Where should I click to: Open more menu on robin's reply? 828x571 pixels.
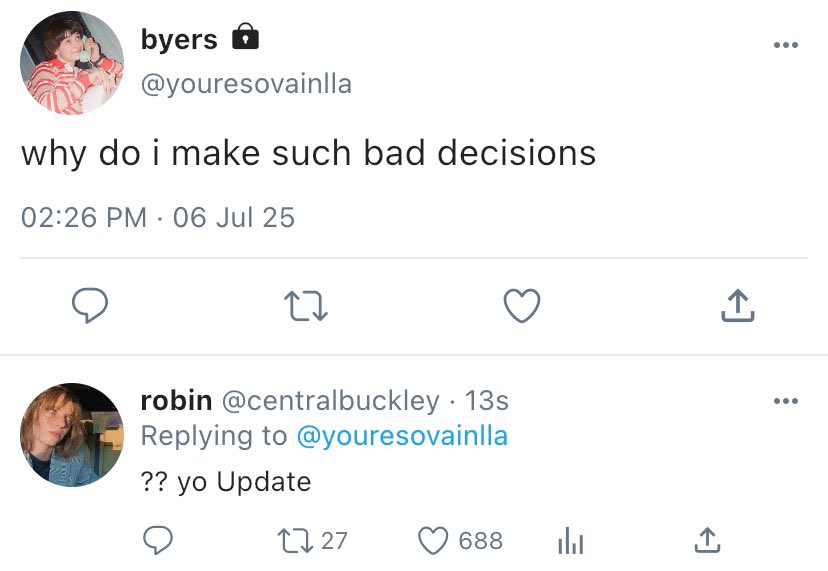click(785, 402)
